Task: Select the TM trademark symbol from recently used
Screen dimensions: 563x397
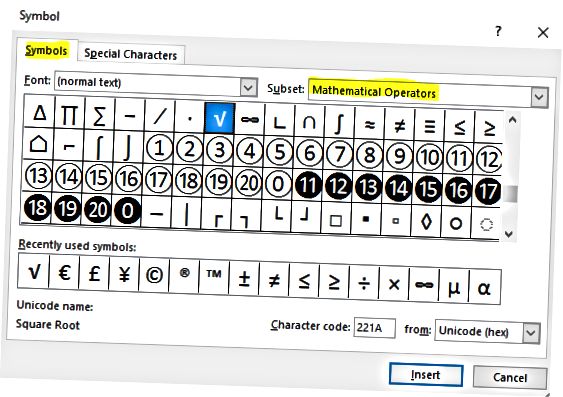Action: coord(214,275)
